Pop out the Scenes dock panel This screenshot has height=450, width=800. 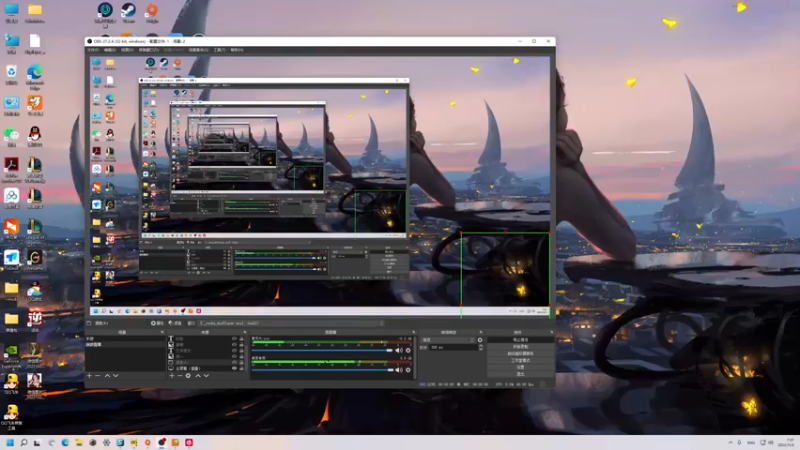click(162, 332)
